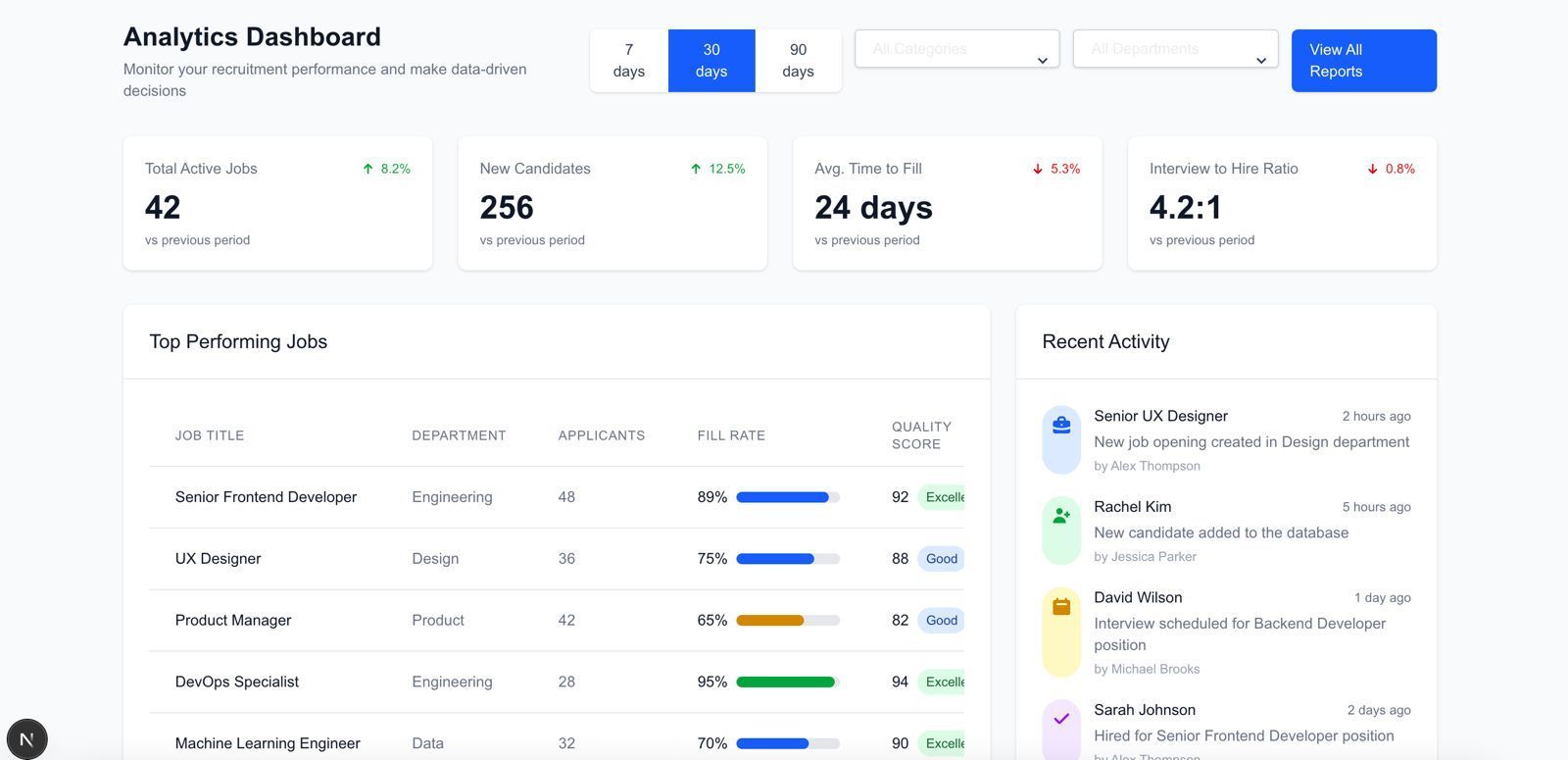Select the 7 days time range
1568x760 pixels.
(x=629, y=61)
